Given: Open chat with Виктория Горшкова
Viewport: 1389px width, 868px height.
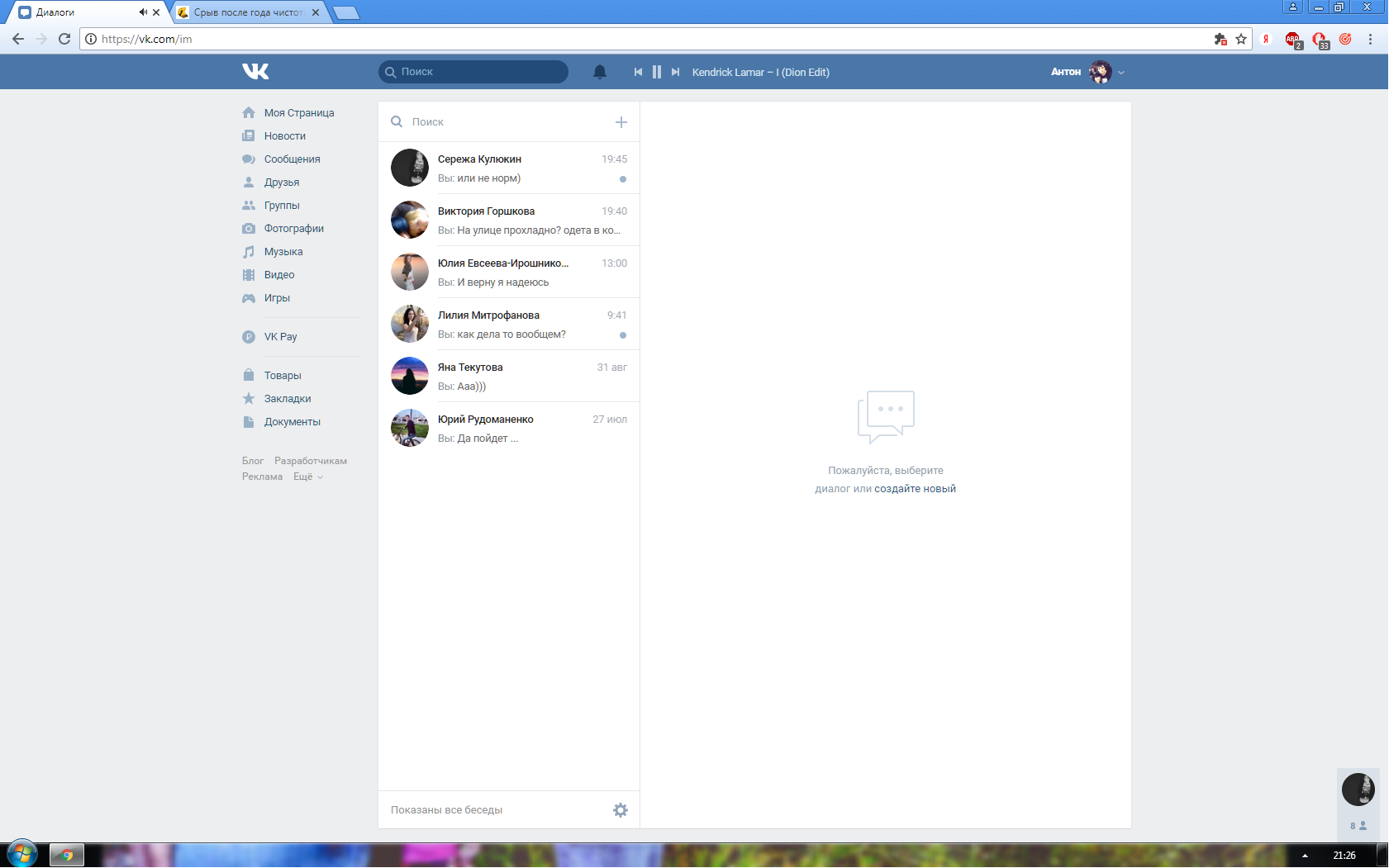Looking at the screenshot, I should 509,221.
